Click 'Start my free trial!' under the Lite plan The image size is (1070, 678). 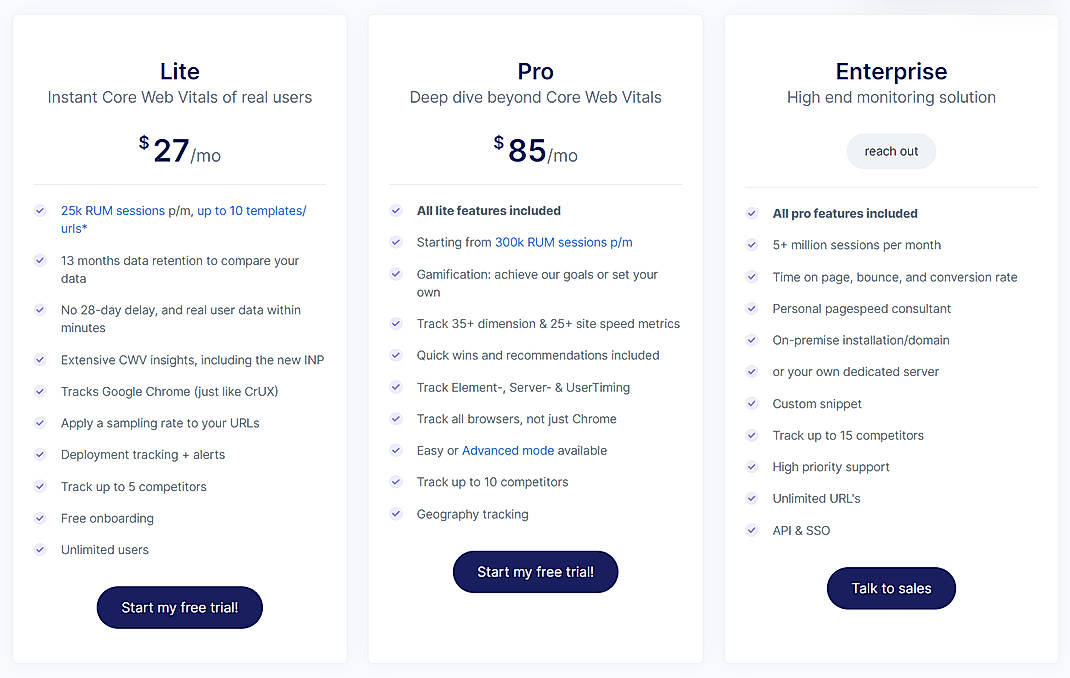[x=179, y=607]
